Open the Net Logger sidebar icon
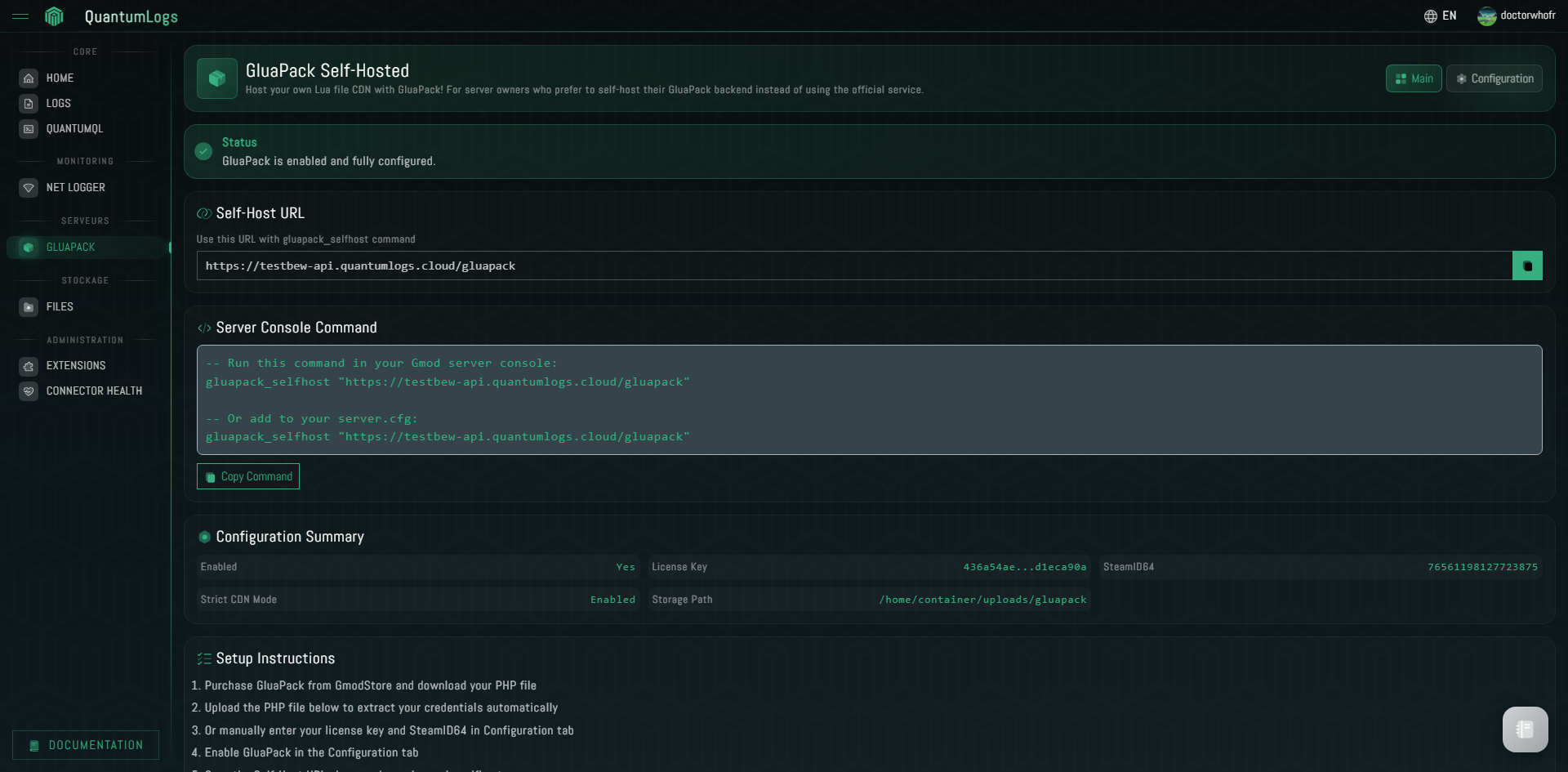Viewport: 1568px width, 772px height. click(x=29, y=188)
